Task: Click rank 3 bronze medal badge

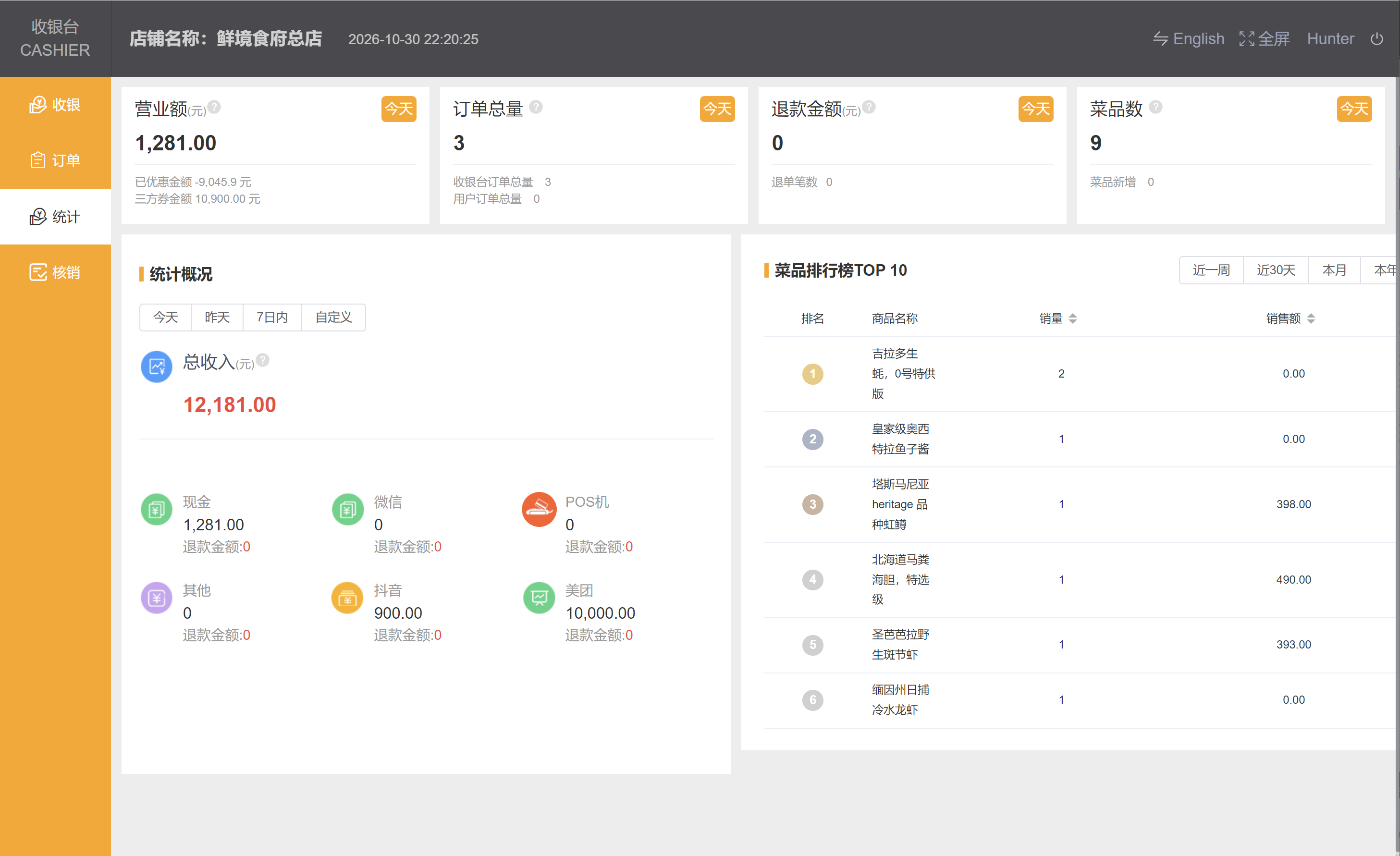Action: 812,504
